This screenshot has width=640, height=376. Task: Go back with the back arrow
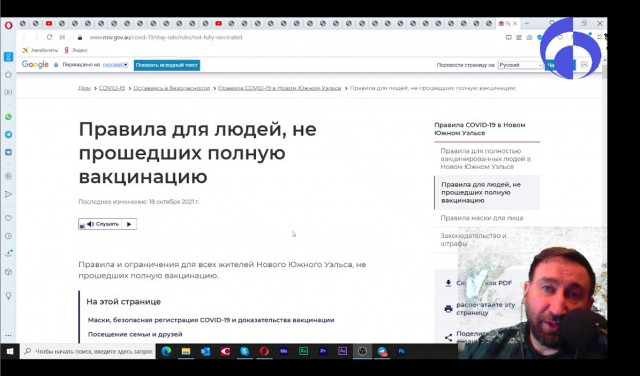click(24, 37)
